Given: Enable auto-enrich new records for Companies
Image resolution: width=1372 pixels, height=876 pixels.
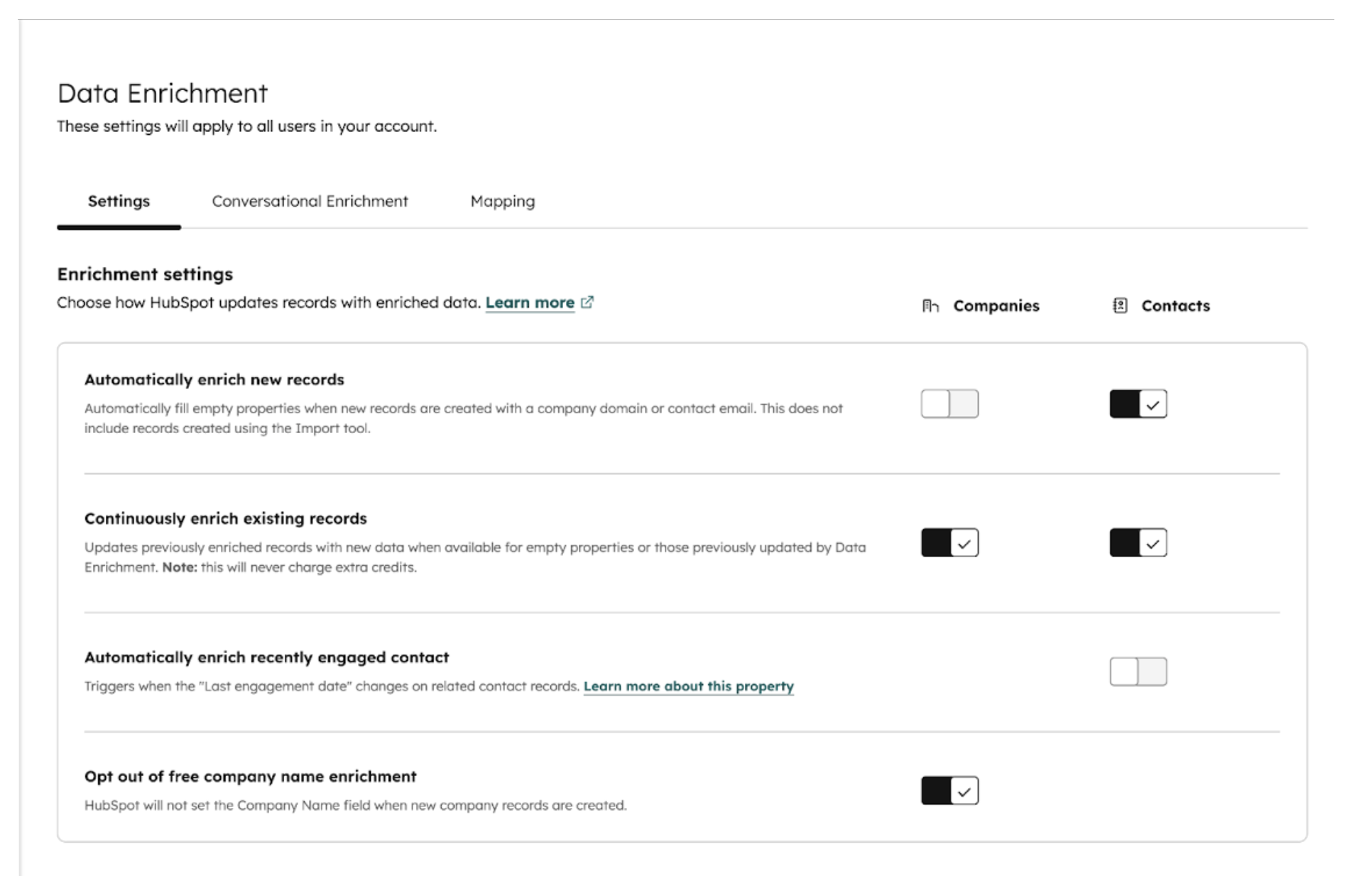Looking at the screenshot, I should [x=949, y=404].
